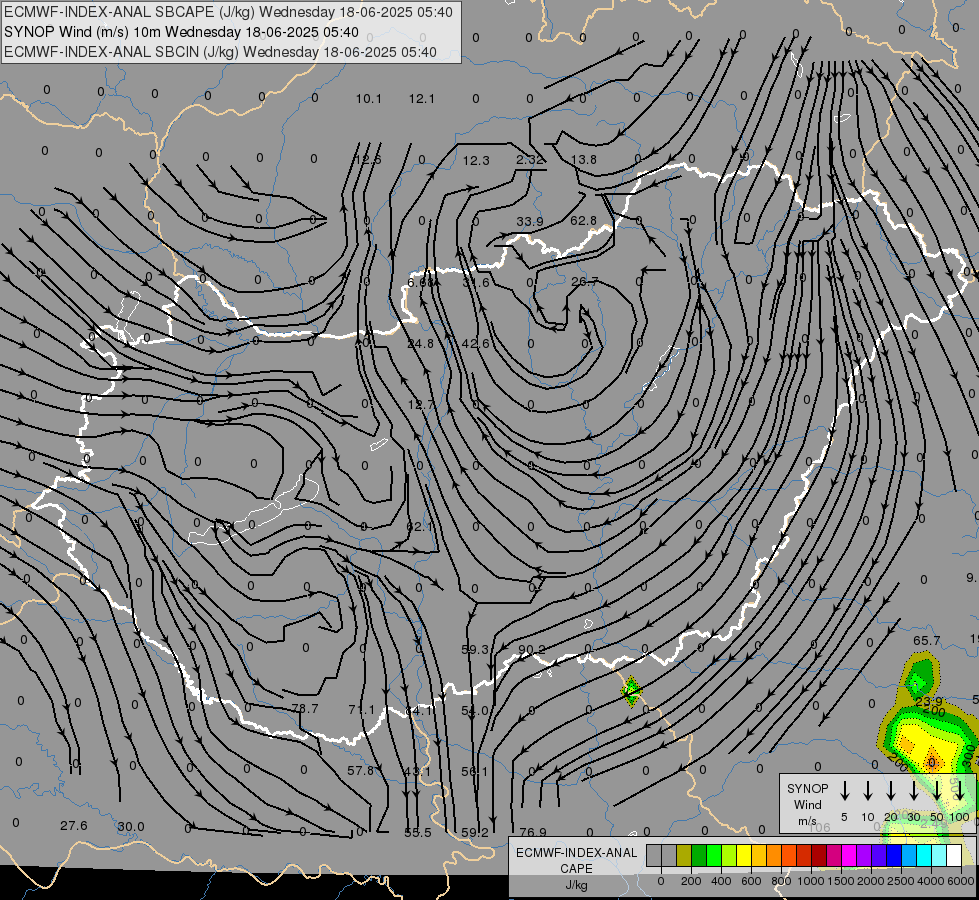Click the SBCAPE title line at top
The height and width of the screenshot is (900, 979).
point(228,12)
